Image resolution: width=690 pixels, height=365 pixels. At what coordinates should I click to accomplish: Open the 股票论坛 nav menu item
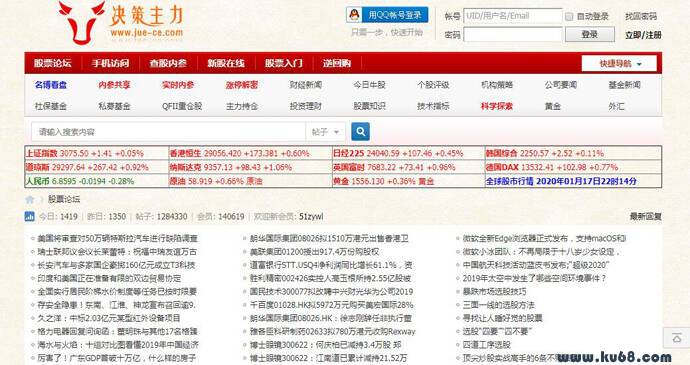tap(52, 63)
